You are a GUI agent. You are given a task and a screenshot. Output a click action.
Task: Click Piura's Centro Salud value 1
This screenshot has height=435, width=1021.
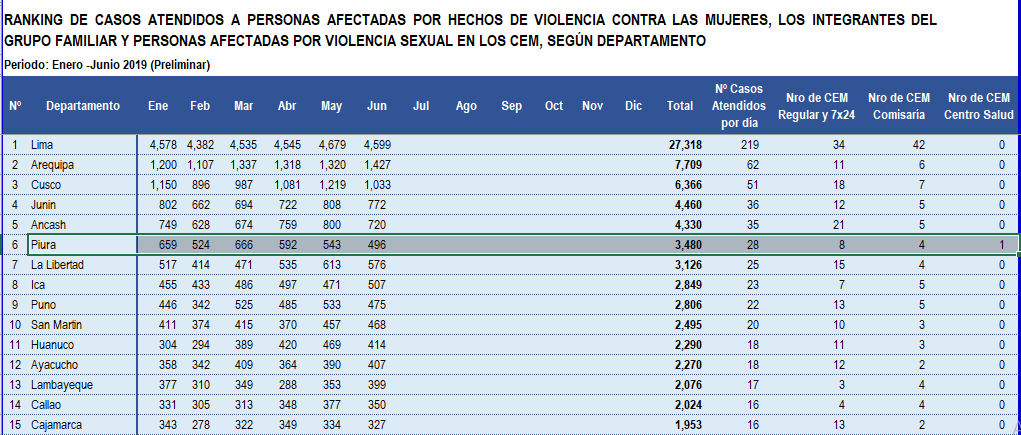pos(1001,244)
